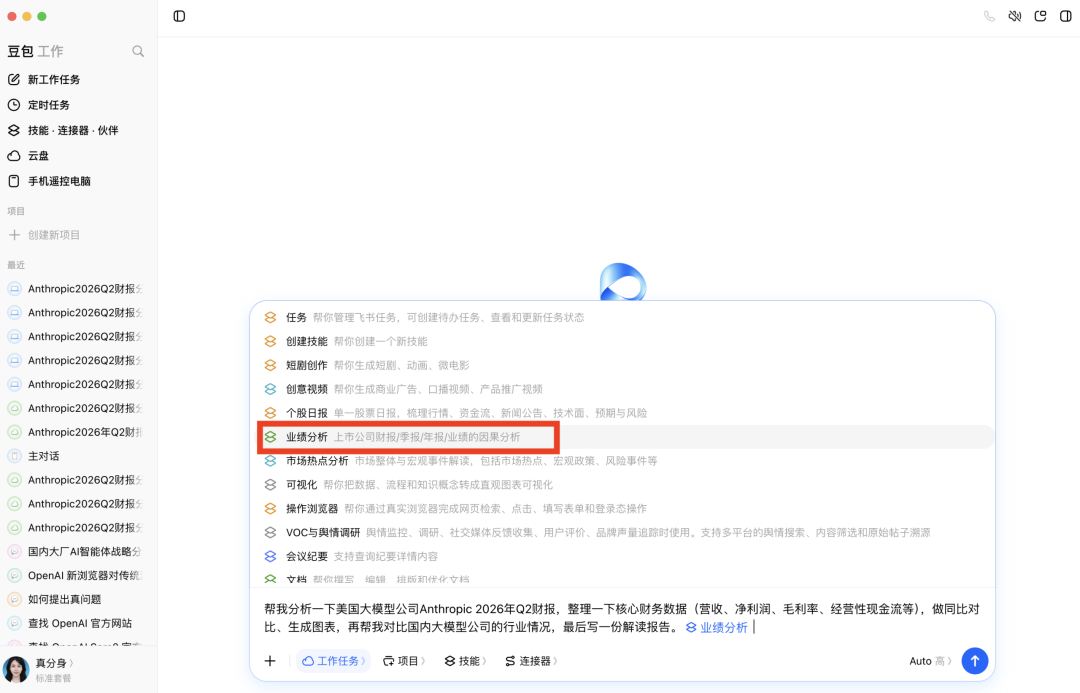The image size is (1080, 693).
Task: Send the message with blue arrow button
Action: tap(975, 661)
